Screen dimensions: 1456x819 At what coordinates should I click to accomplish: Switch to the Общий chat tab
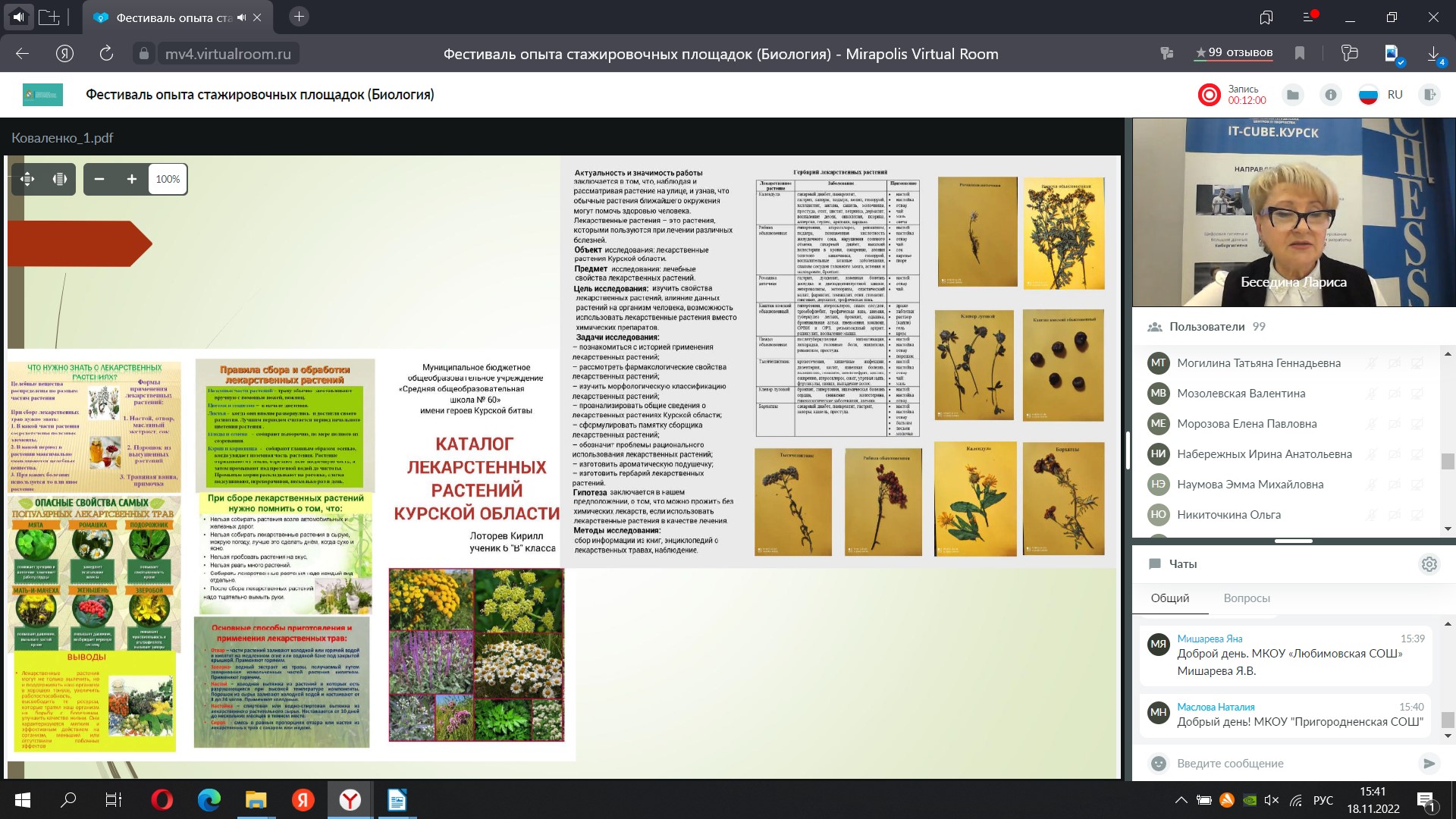1170,598
